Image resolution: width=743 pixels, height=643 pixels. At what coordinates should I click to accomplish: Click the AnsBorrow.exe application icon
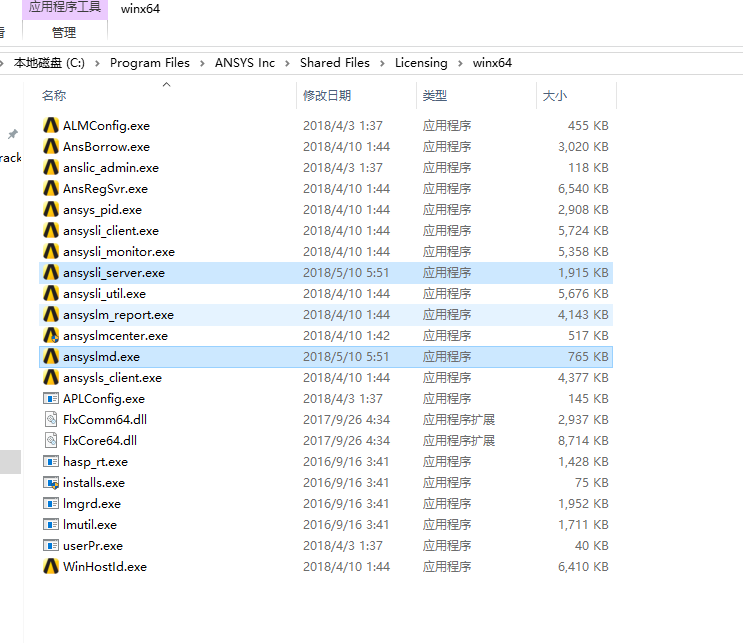51,146
